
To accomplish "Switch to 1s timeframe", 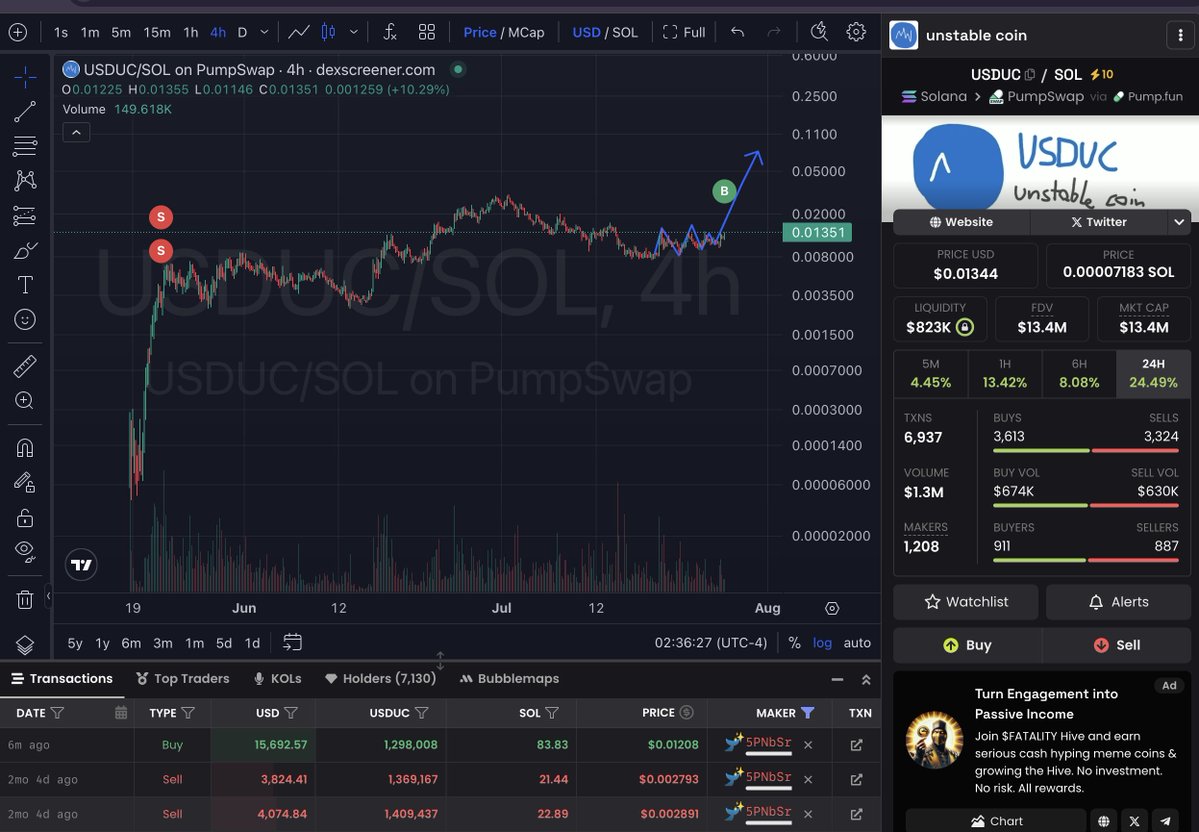I will point(60,33).
